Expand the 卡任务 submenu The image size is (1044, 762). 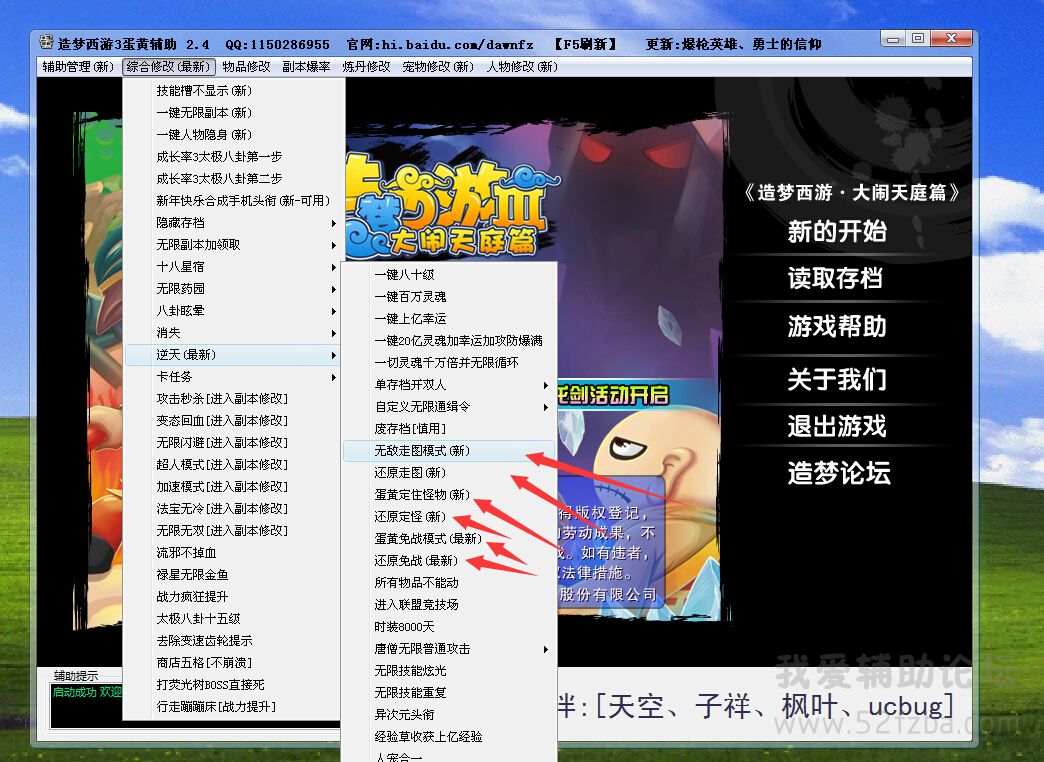point(232,376)
